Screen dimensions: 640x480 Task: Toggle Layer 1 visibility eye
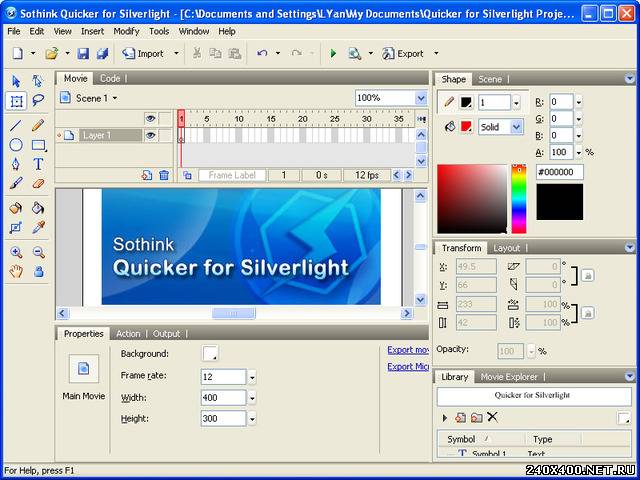pos(150,136)
